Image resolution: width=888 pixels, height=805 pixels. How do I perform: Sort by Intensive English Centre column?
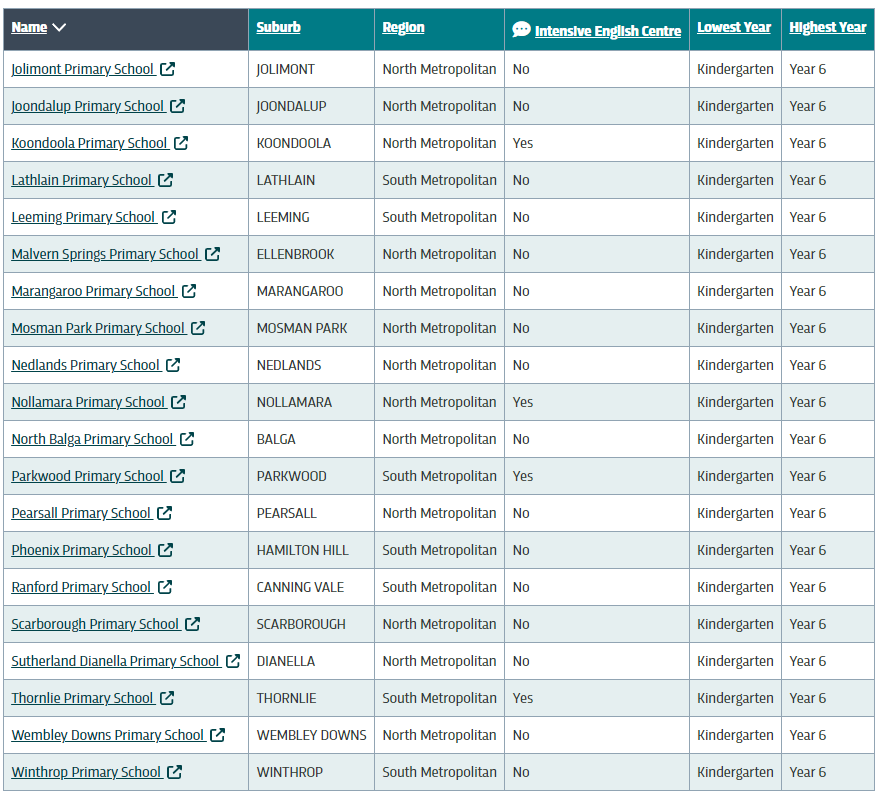(x=608, y=31)
